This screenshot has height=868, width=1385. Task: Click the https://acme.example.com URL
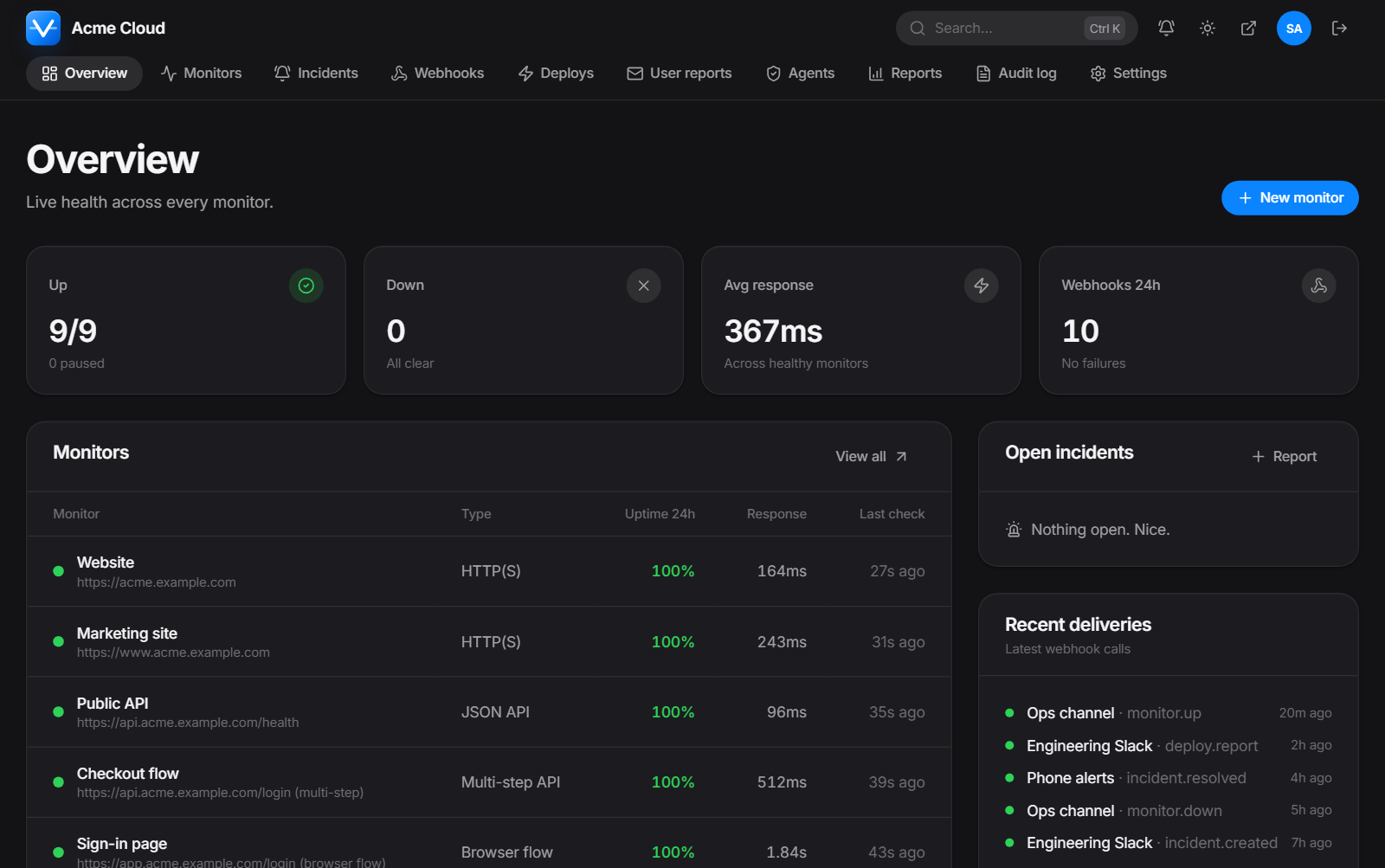point(156,582)
